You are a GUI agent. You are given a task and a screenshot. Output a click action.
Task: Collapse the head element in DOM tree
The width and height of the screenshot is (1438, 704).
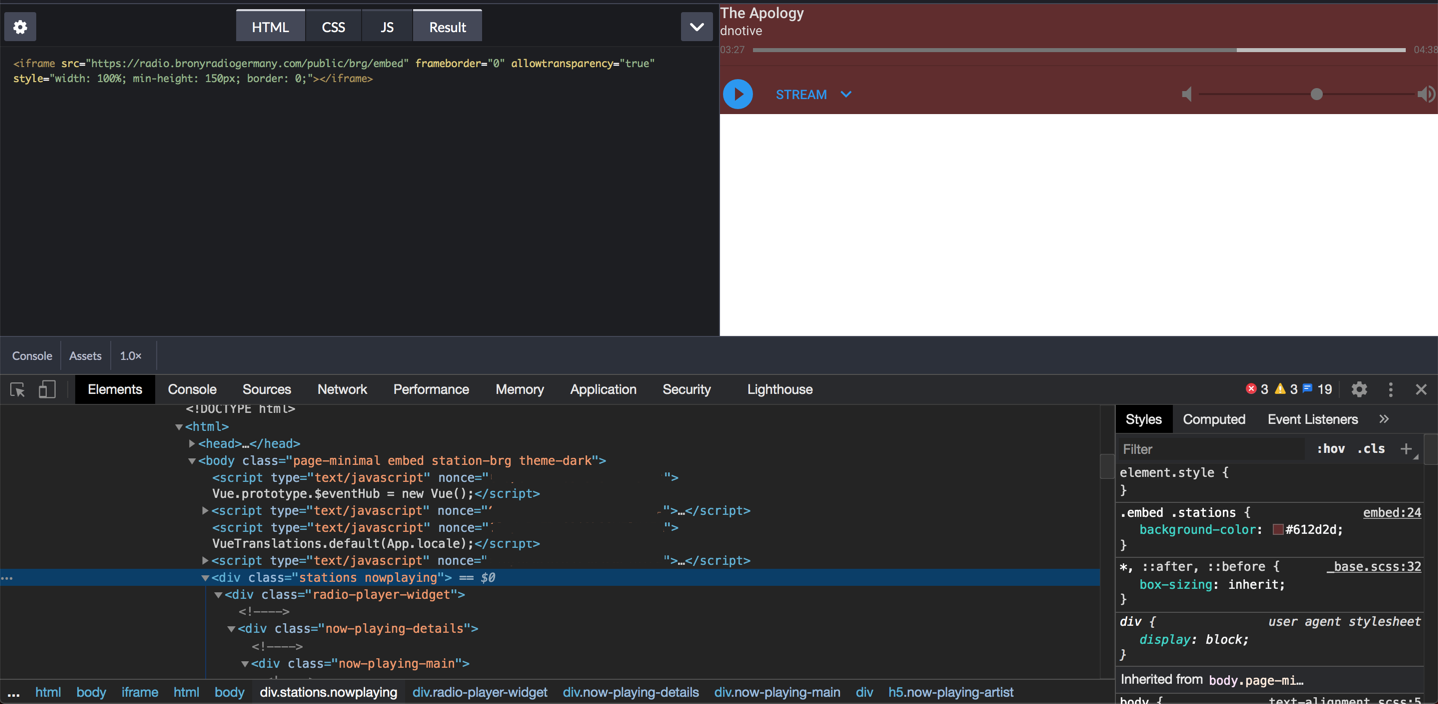(193, 443)
